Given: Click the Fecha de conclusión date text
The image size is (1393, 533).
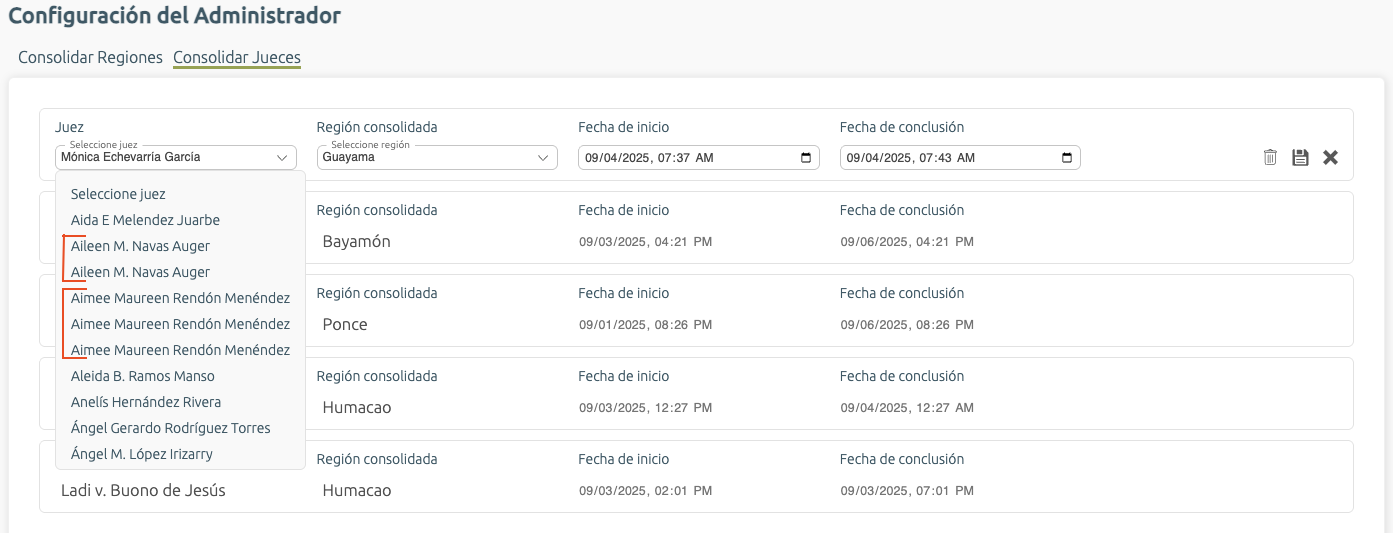Looking at the screenshot, I should [x=909, y=158].
